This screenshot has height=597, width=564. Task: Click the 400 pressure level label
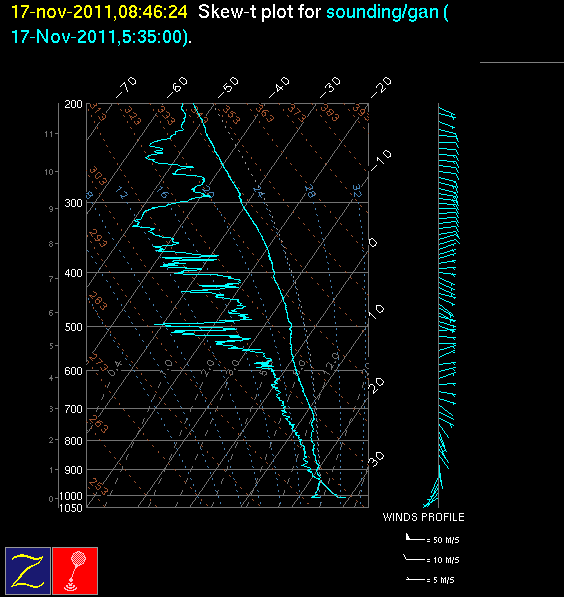coord(73,273)
